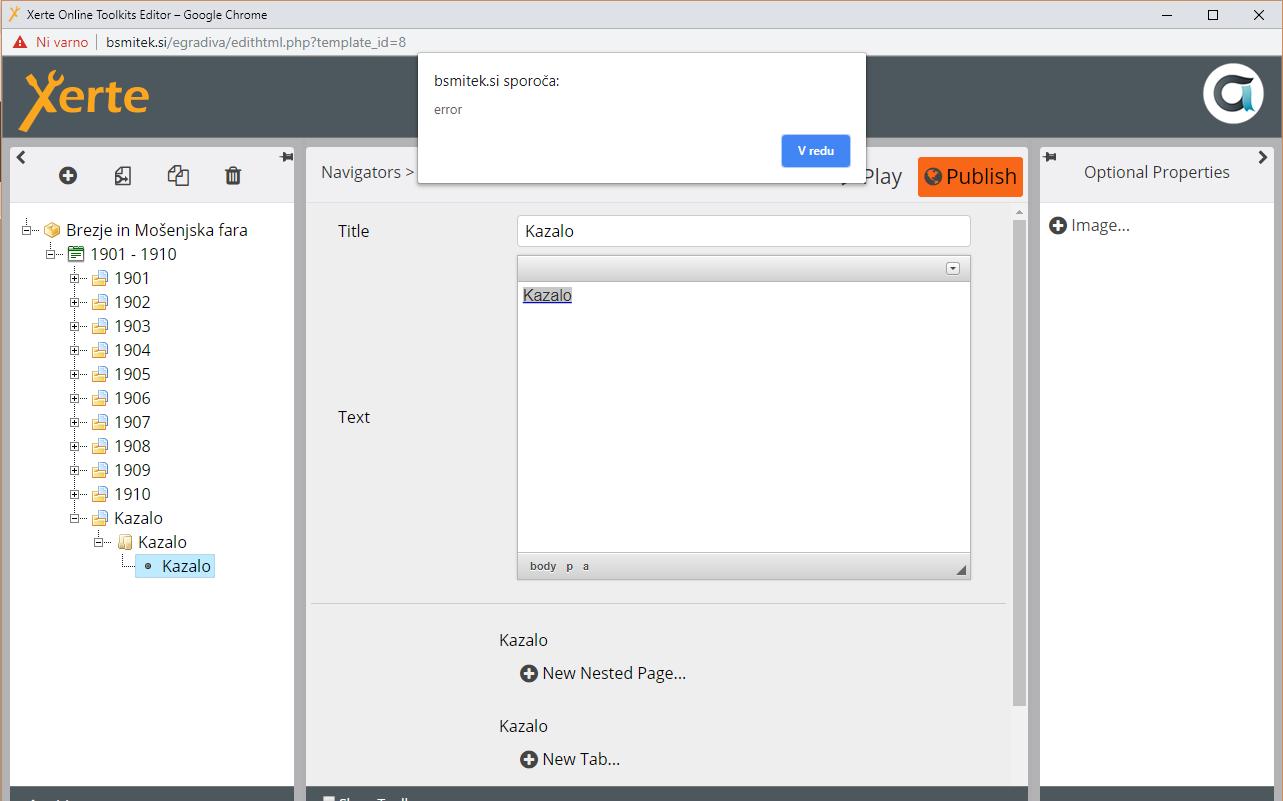Image resolution: width=1283 pixels, height=801 pixels.
Task: Click the duplicate page icon
Action: point(178,176)
